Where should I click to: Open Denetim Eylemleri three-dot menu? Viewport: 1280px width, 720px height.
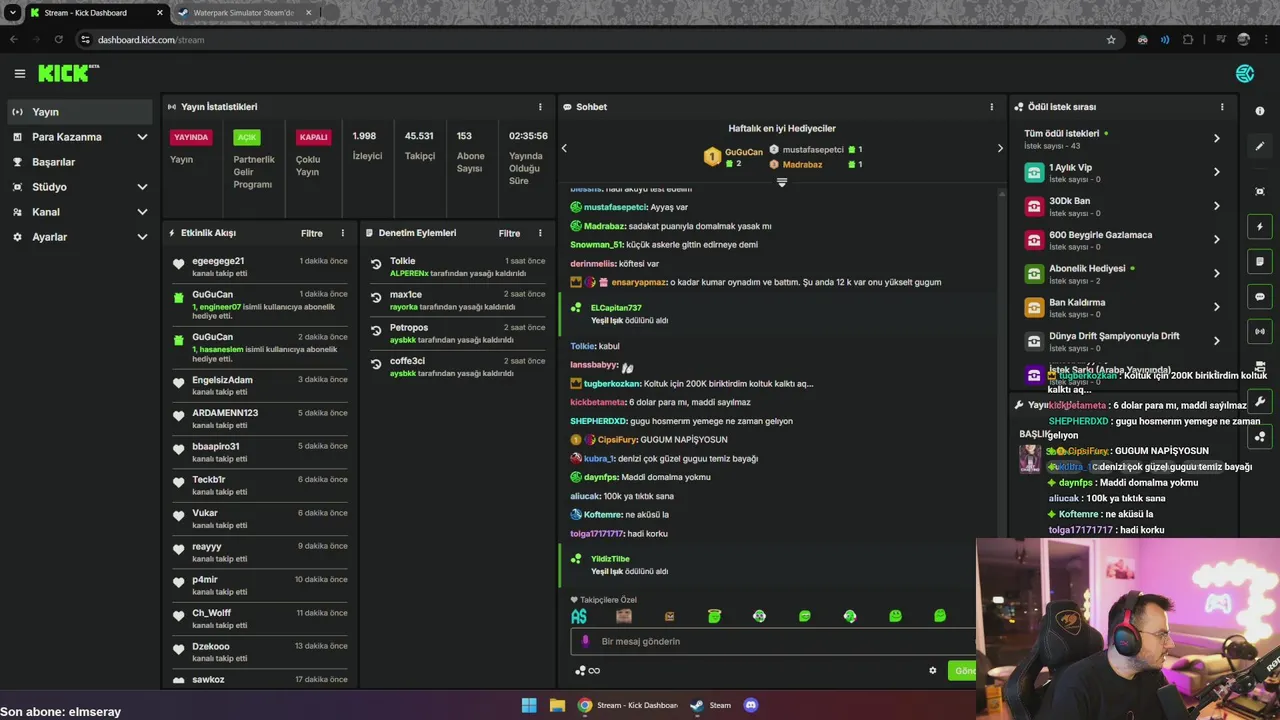[540, 233]
